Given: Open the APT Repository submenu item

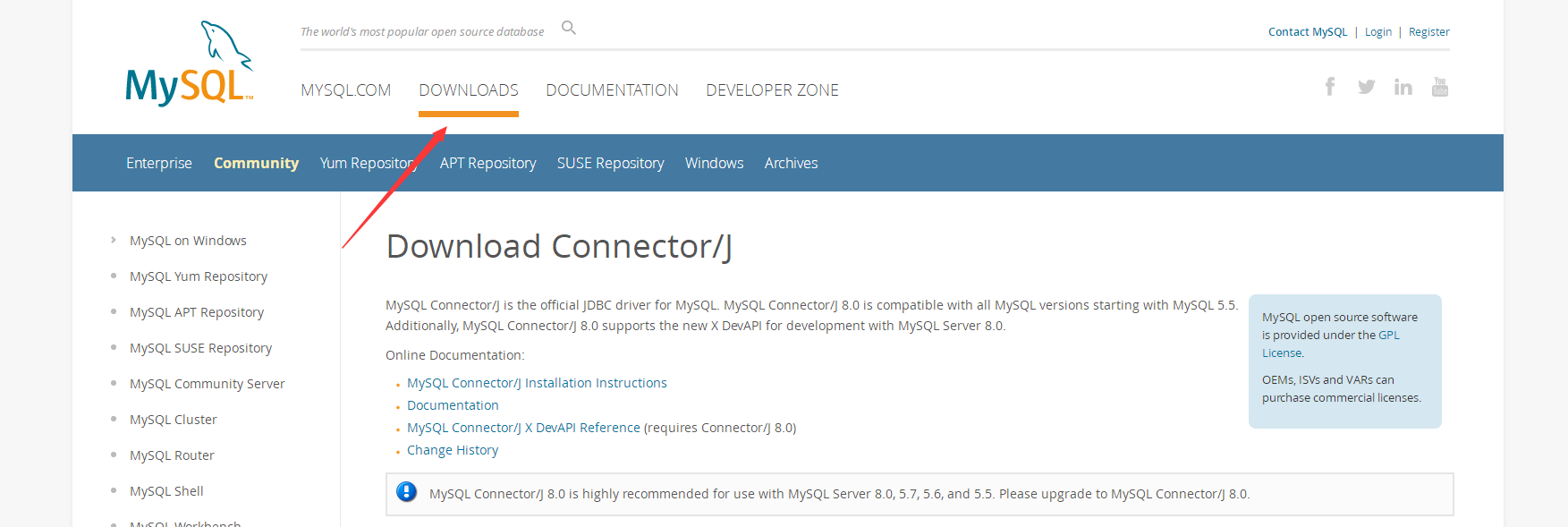Looking at the screenshot, I should [487, 163].
